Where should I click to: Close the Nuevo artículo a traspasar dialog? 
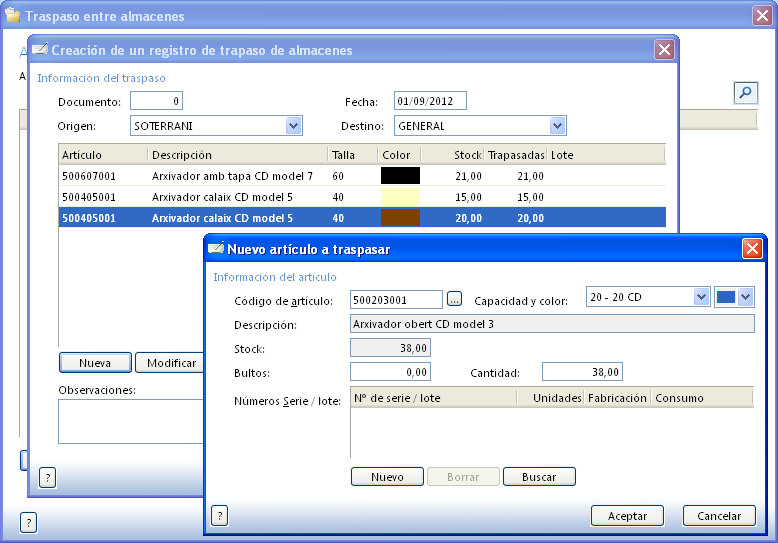pyautogui.click(x=752, y=249)
